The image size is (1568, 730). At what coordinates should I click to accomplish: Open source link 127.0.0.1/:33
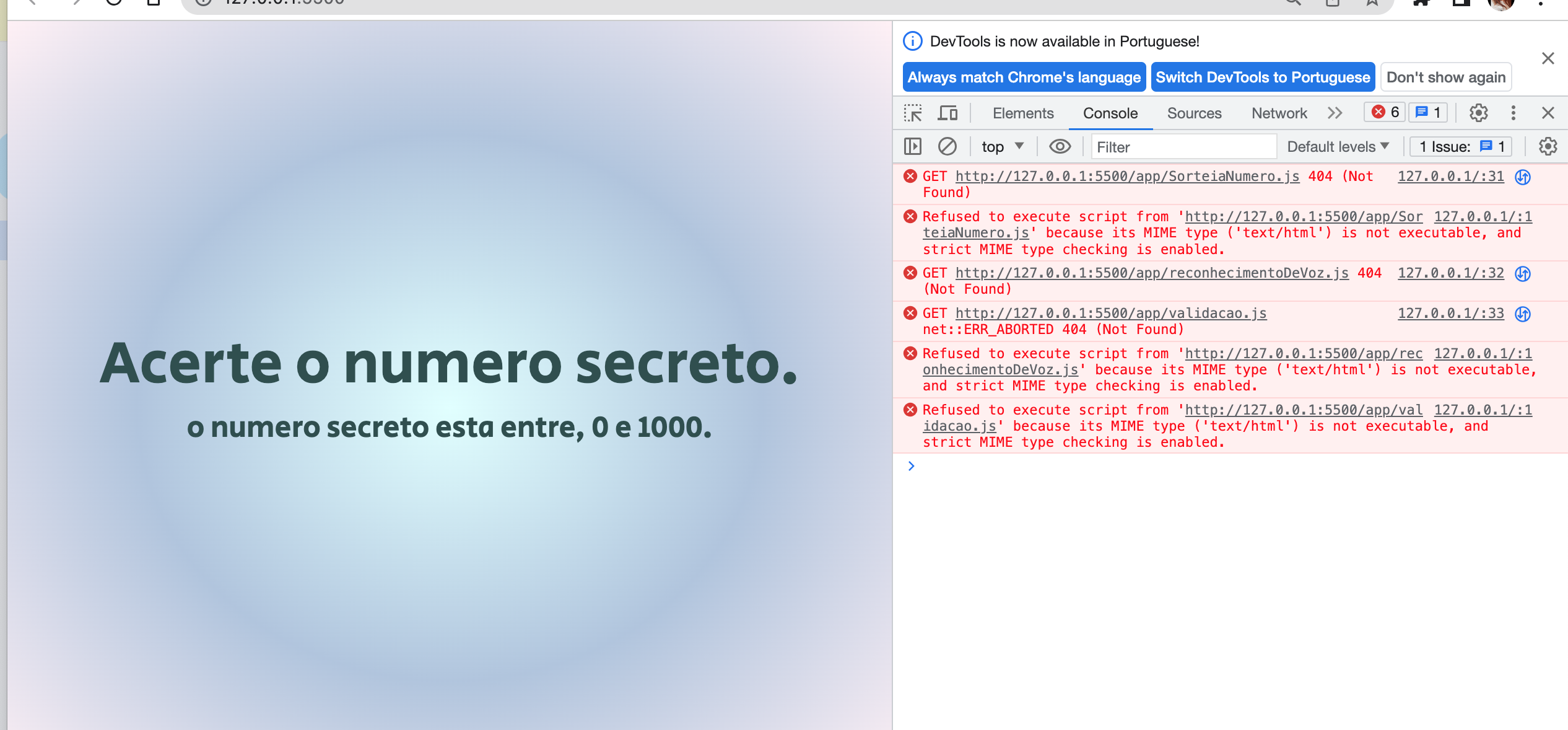tap(1451, 313)
